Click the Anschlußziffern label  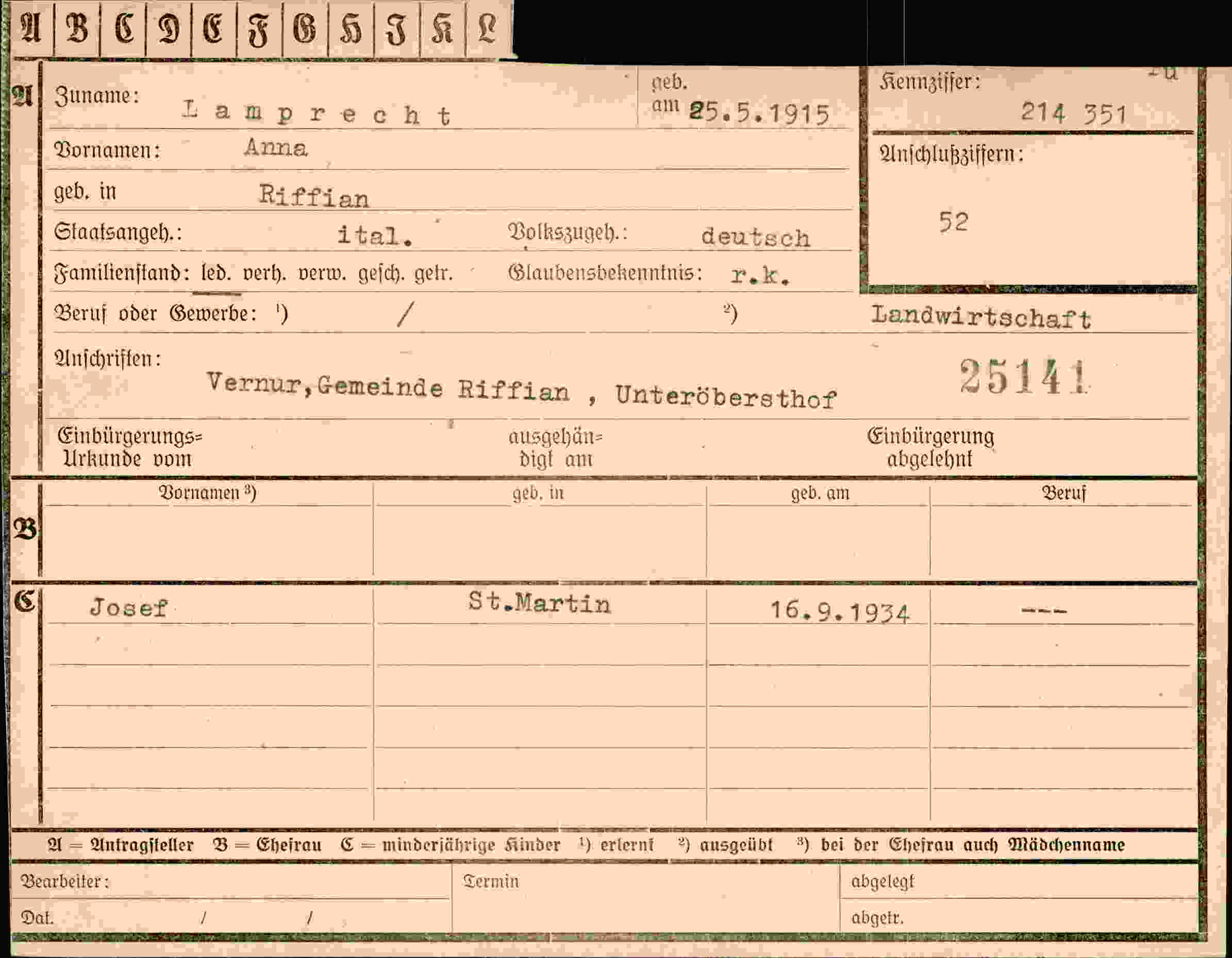[952, 154]
